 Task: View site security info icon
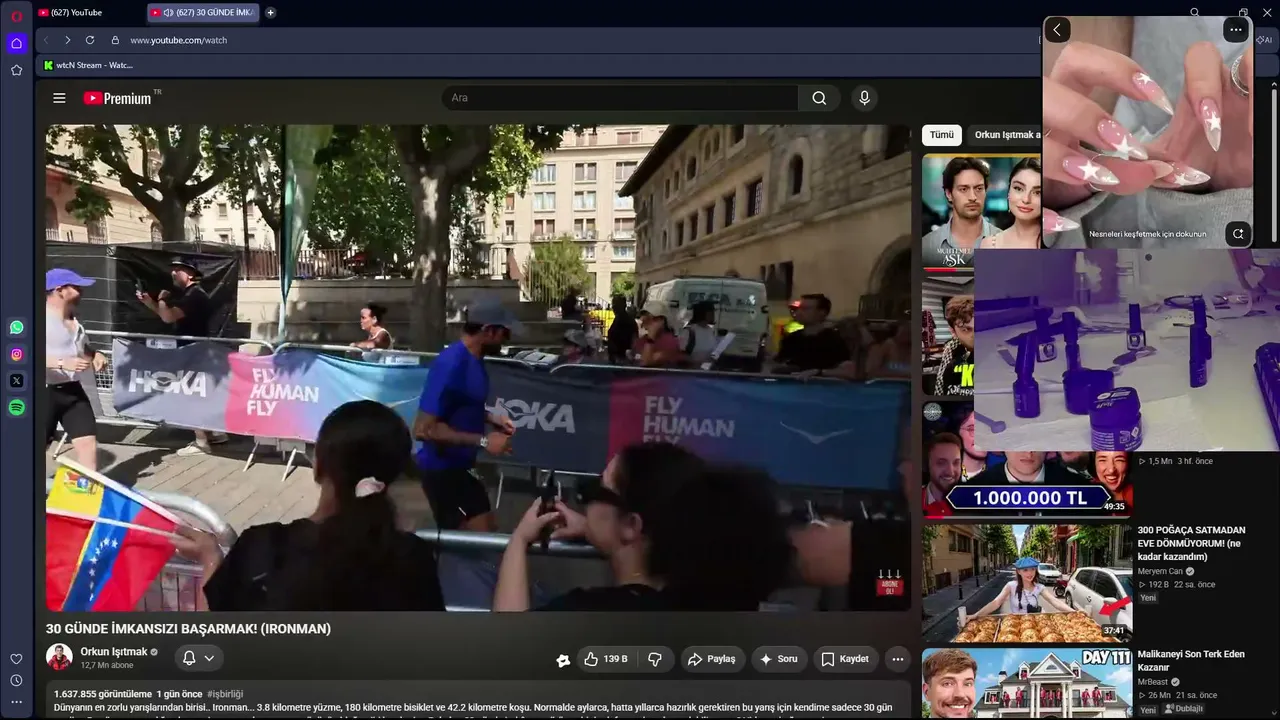click(115, 40)
